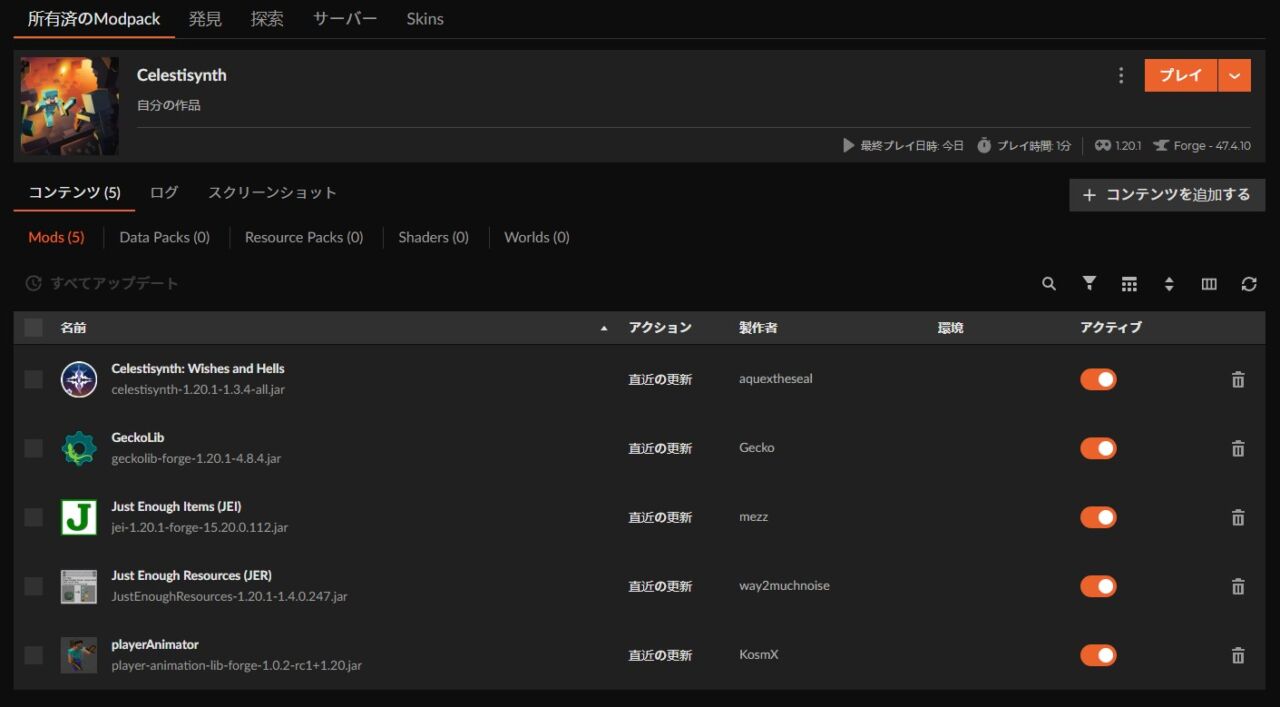
Task: Click the Celestisynth: Wishes and Hells mod icon
Action: (x=79, y=379)
